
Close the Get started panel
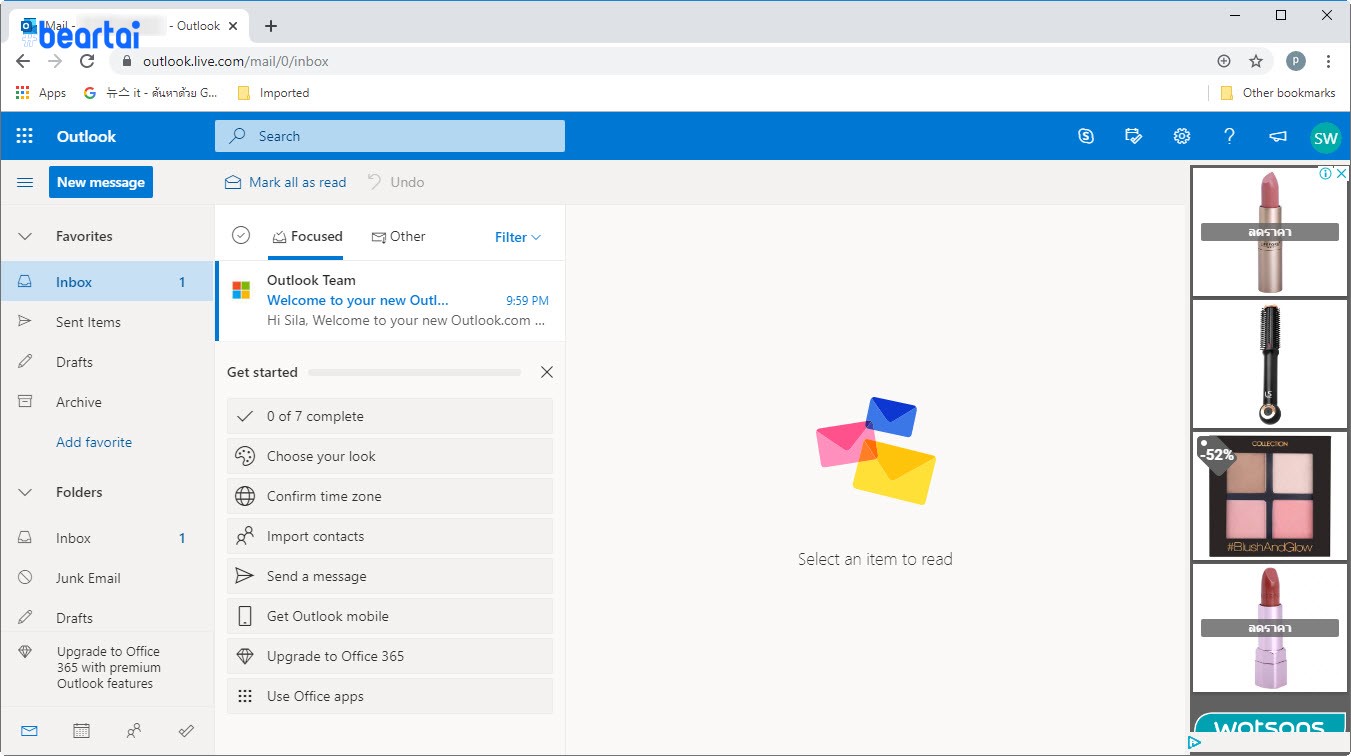coord(546,372)
